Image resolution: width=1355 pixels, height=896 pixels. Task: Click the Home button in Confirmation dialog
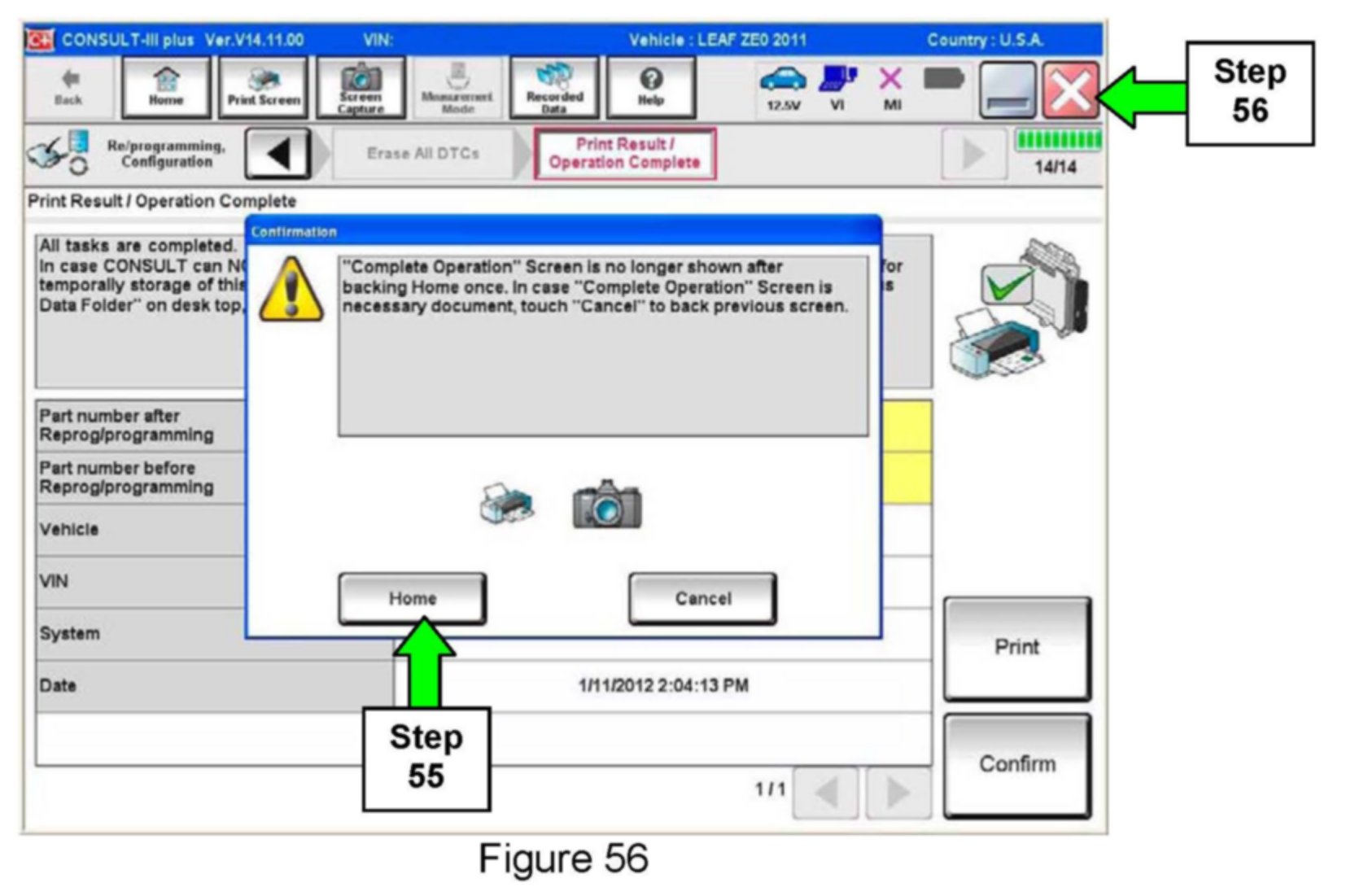pos(412,599)
